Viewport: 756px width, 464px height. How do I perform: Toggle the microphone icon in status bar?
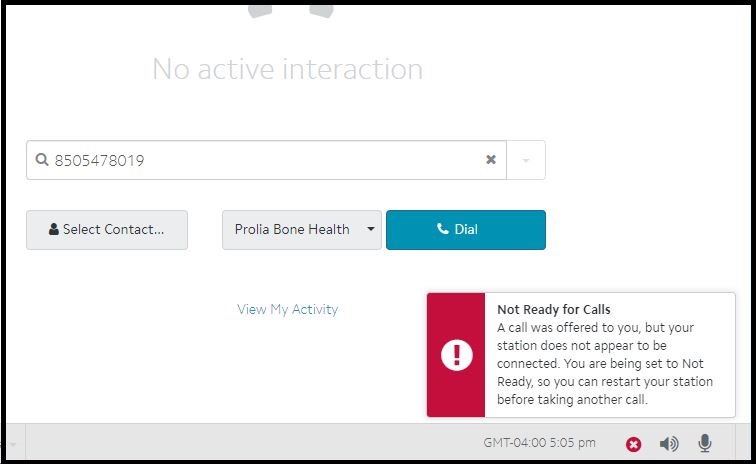[x=705, y=443]
